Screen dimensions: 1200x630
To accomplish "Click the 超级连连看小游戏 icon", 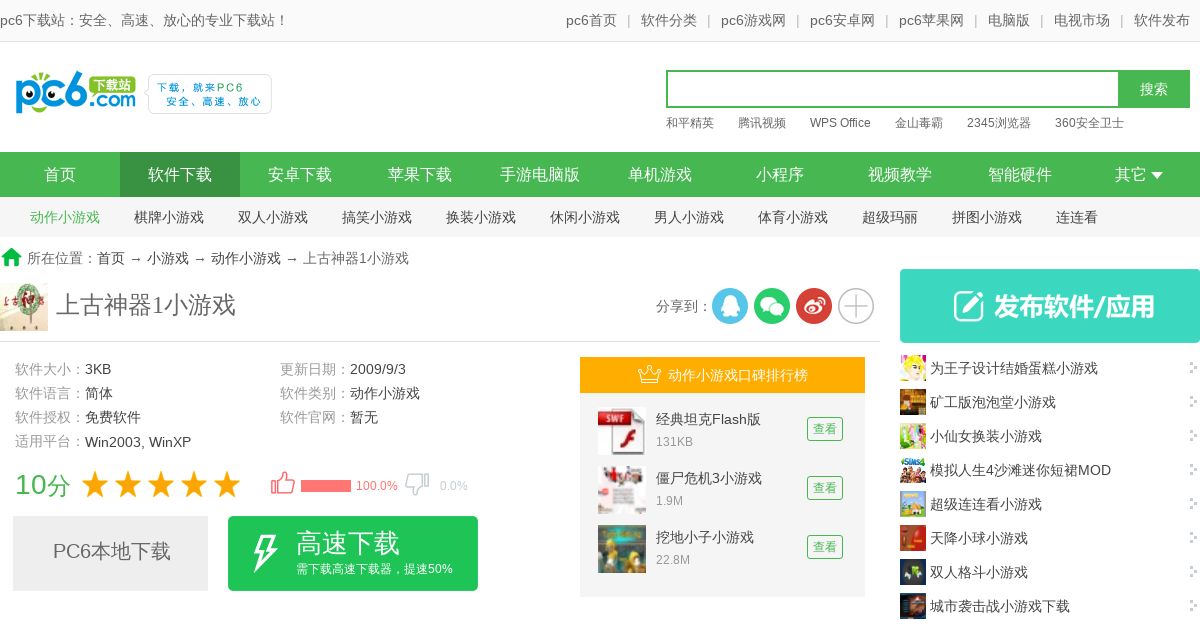I will pos(913,504).
